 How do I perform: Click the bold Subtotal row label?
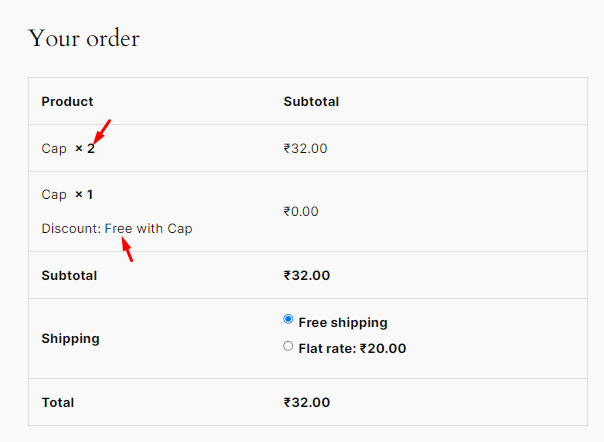[69, 276]
